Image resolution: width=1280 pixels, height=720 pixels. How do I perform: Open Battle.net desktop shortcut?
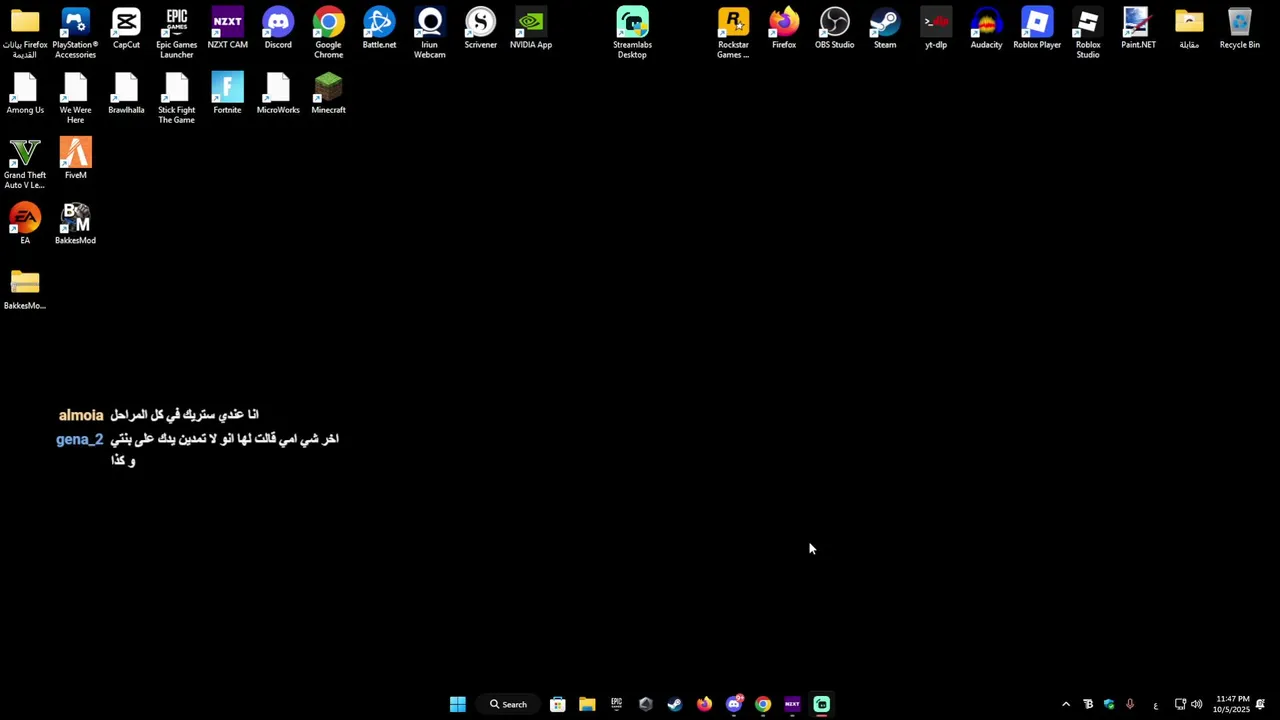coord(379,28)
